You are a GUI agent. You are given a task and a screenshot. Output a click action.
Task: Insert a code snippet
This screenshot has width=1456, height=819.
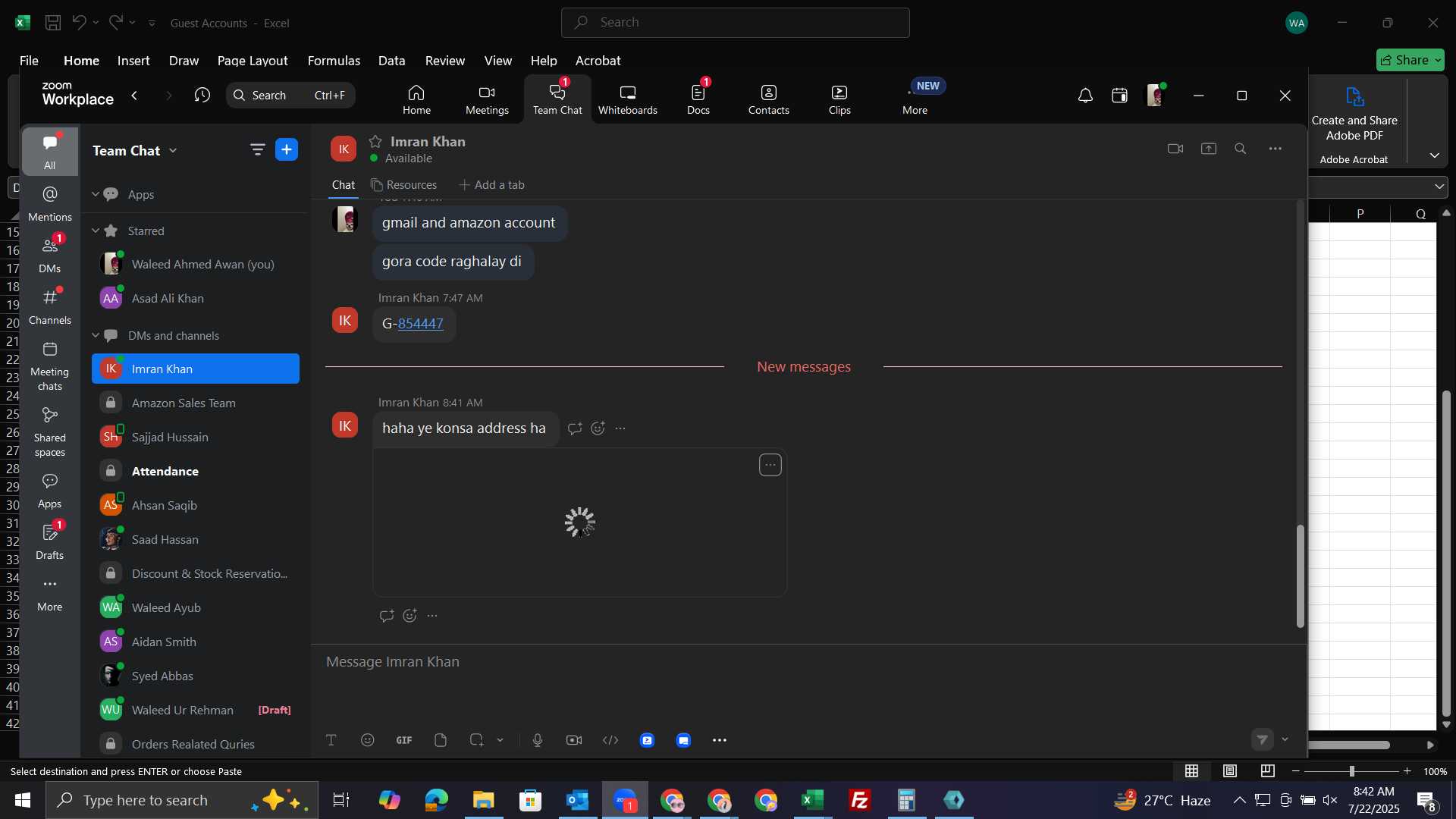[610, 740]
